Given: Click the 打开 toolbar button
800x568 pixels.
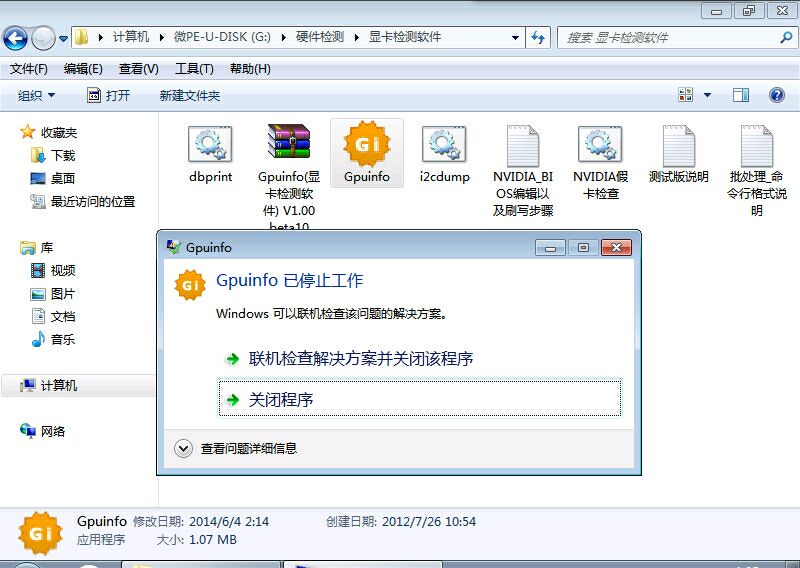Looking at the screenshot, I should pos(109,95).
